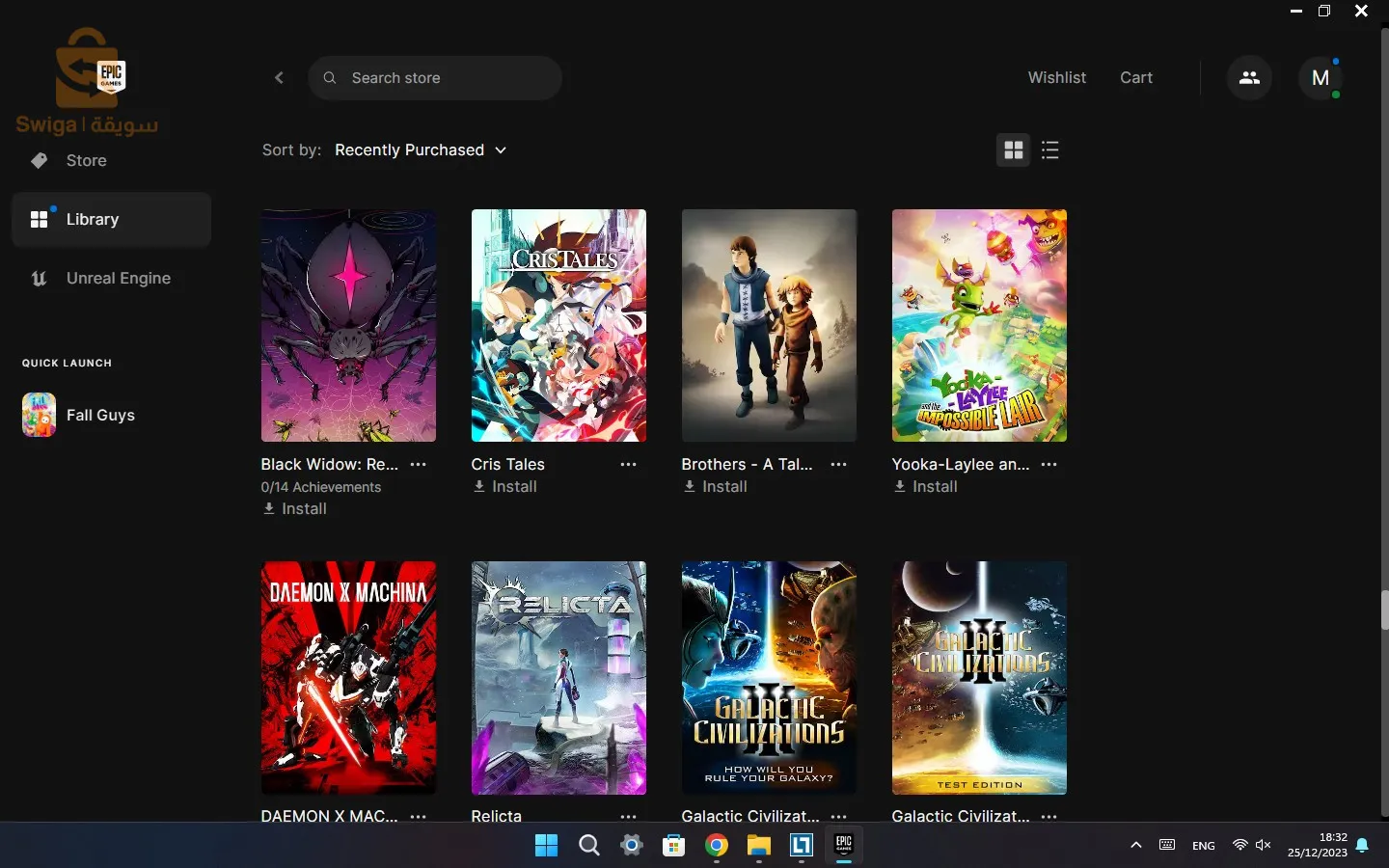This screenshot has width=1389, height=868.
Task: Toggle the hidden icons arrow in system tray
Action: click(x=1136, y=846)
